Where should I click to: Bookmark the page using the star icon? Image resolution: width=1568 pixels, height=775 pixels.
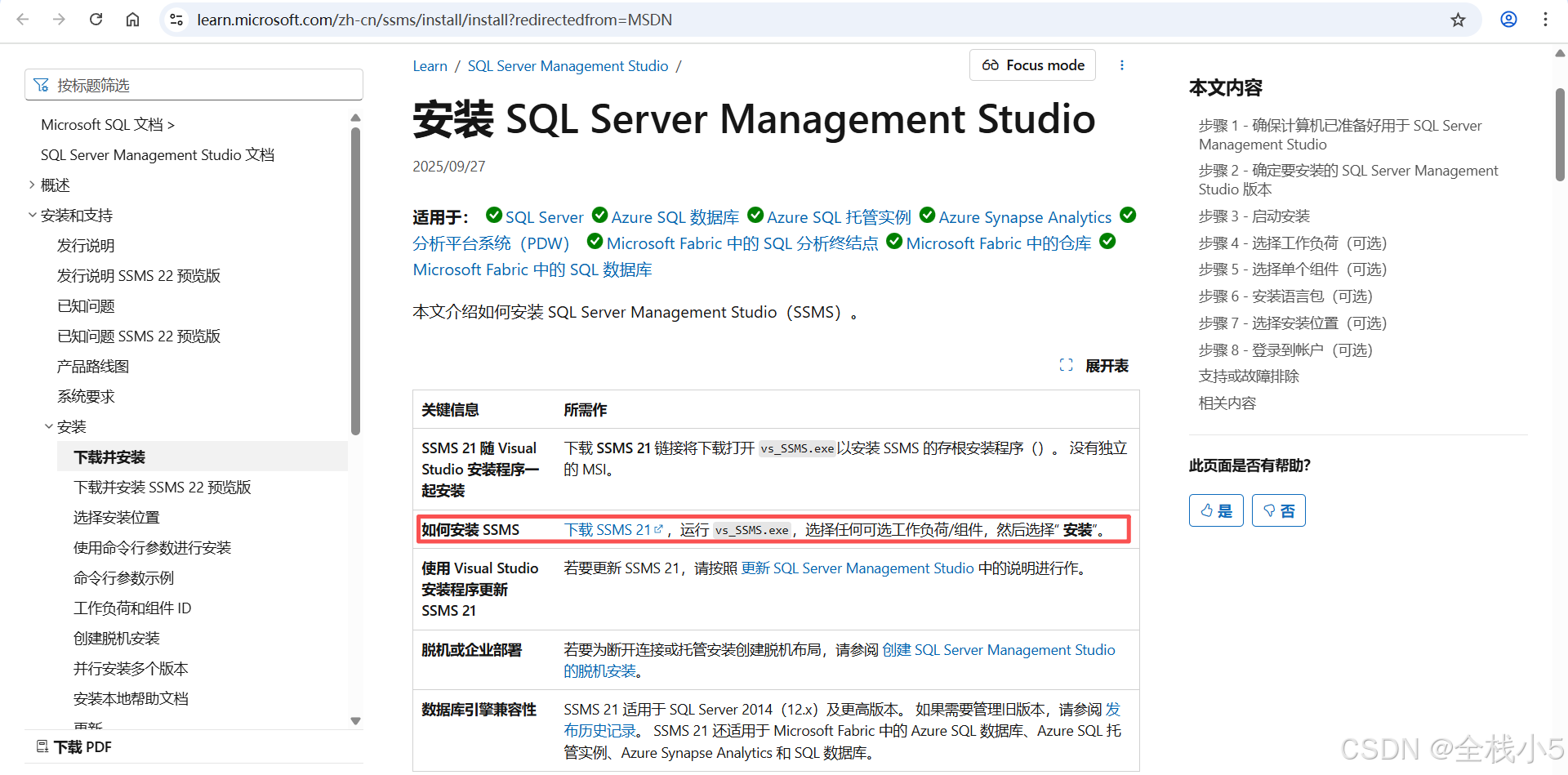pos(1459,19)
